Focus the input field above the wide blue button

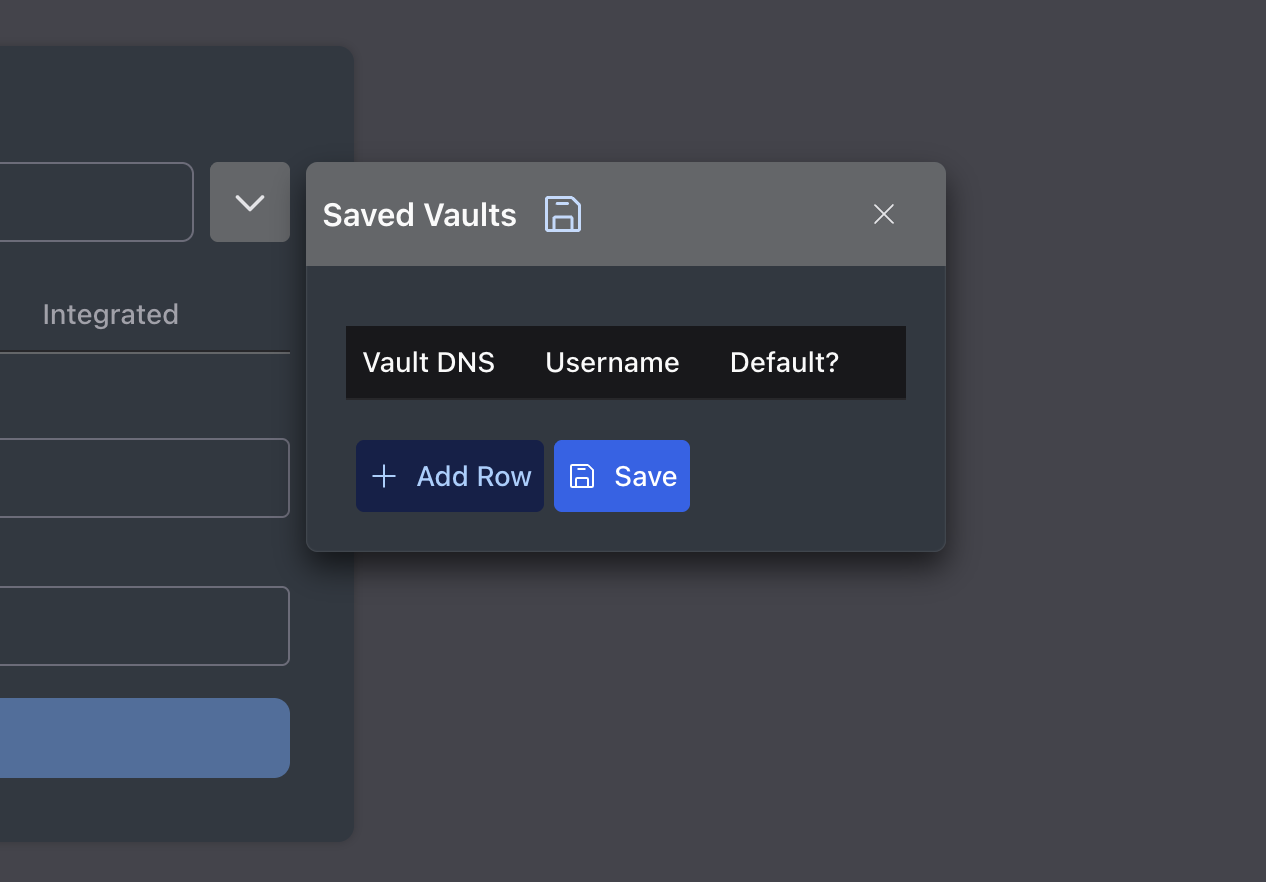pyautogui.click(x=140, y=626)
